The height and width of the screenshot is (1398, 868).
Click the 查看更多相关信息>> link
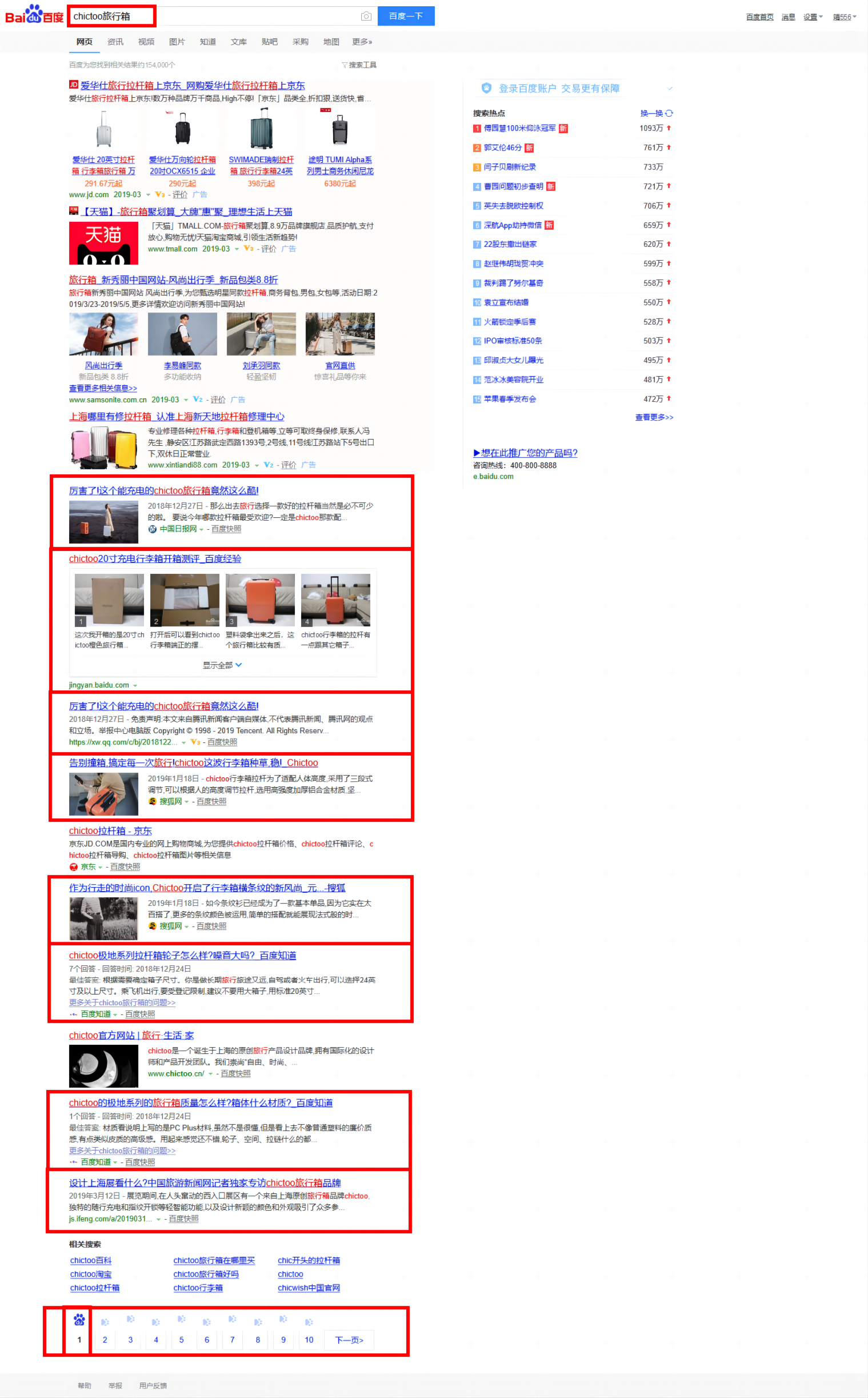point(103,389)
